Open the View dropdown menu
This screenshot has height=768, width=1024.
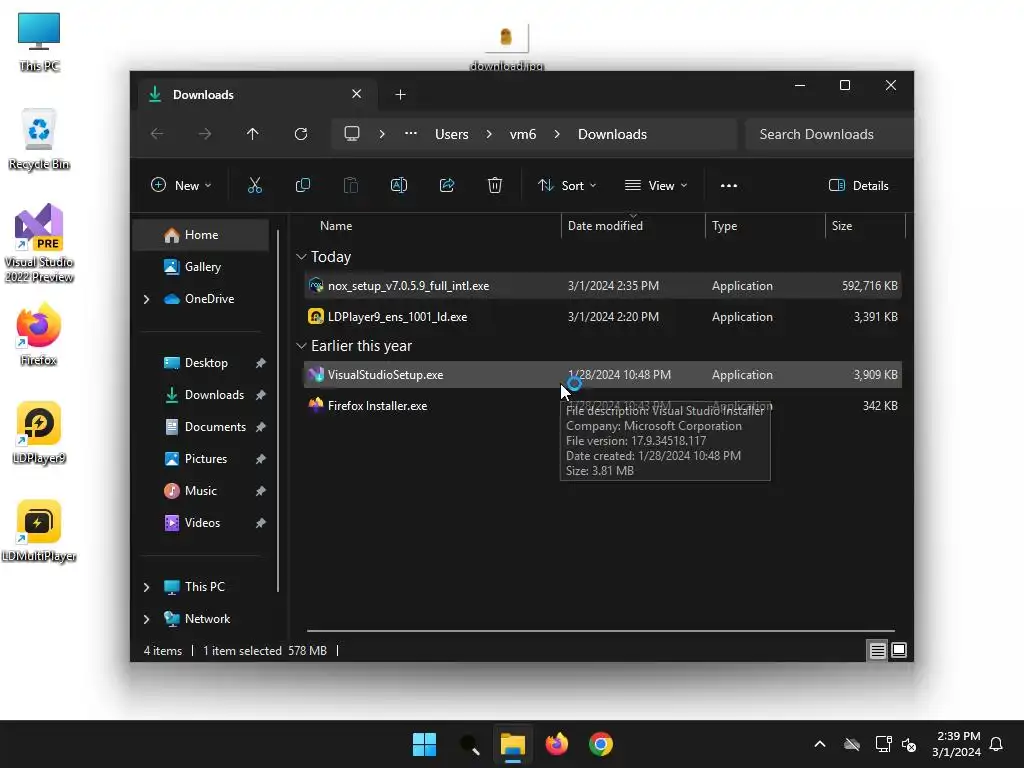pyautogui.click(x=656, y=185)
